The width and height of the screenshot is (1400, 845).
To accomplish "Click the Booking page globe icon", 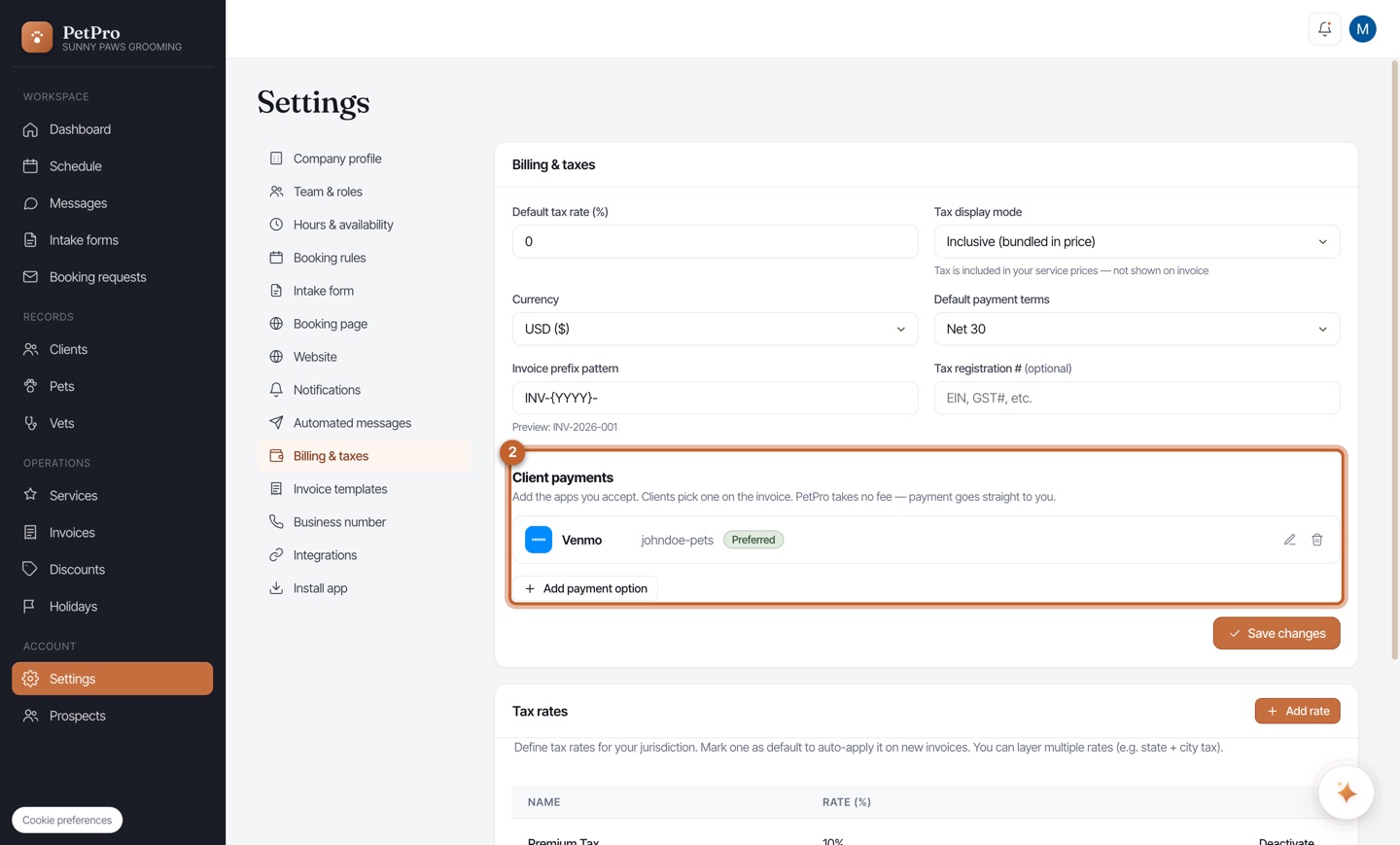I will (x=276, y=324).
